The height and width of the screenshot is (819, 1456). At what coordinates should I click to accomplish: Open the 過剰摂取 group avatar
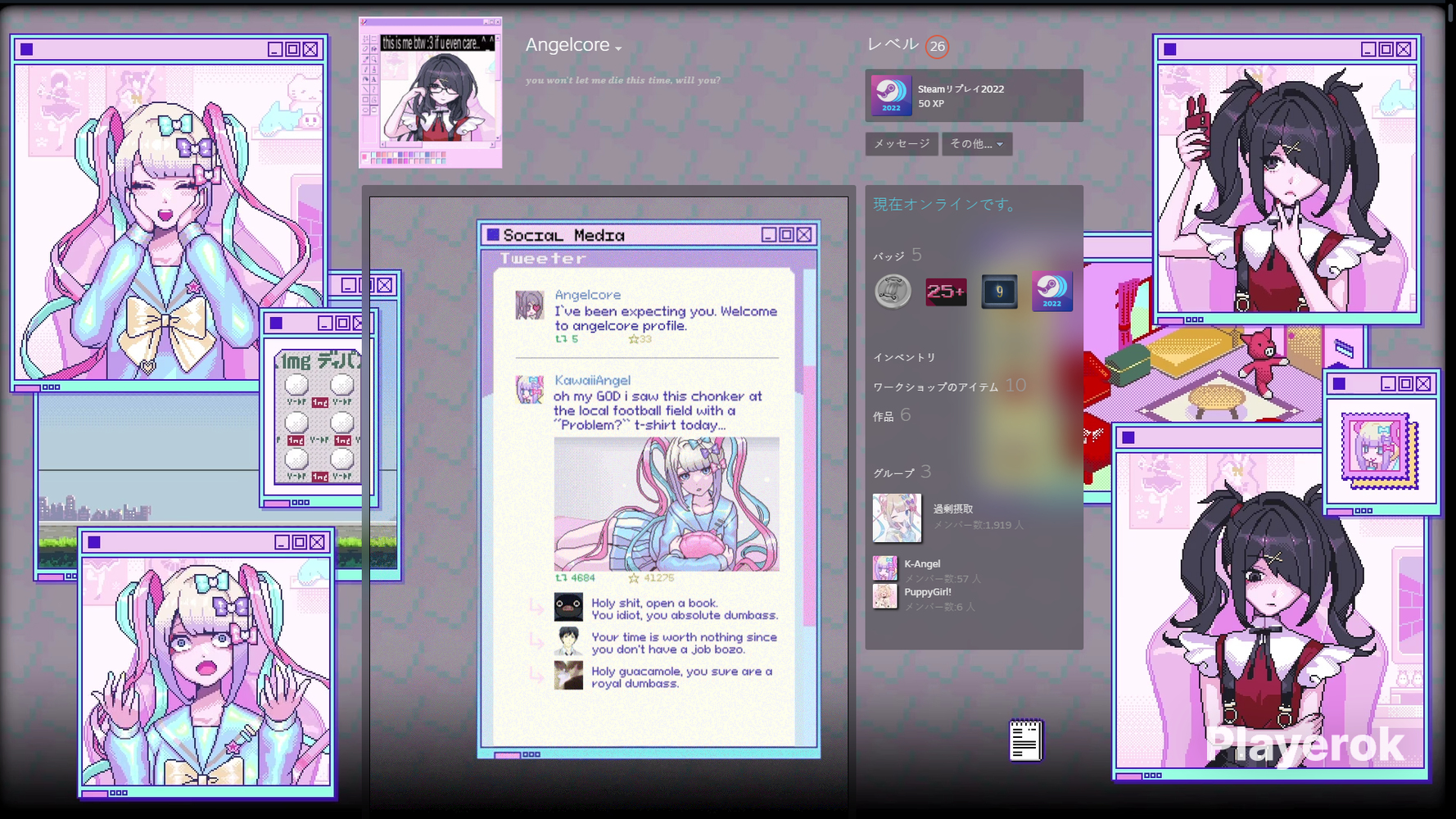click(897, 518)
